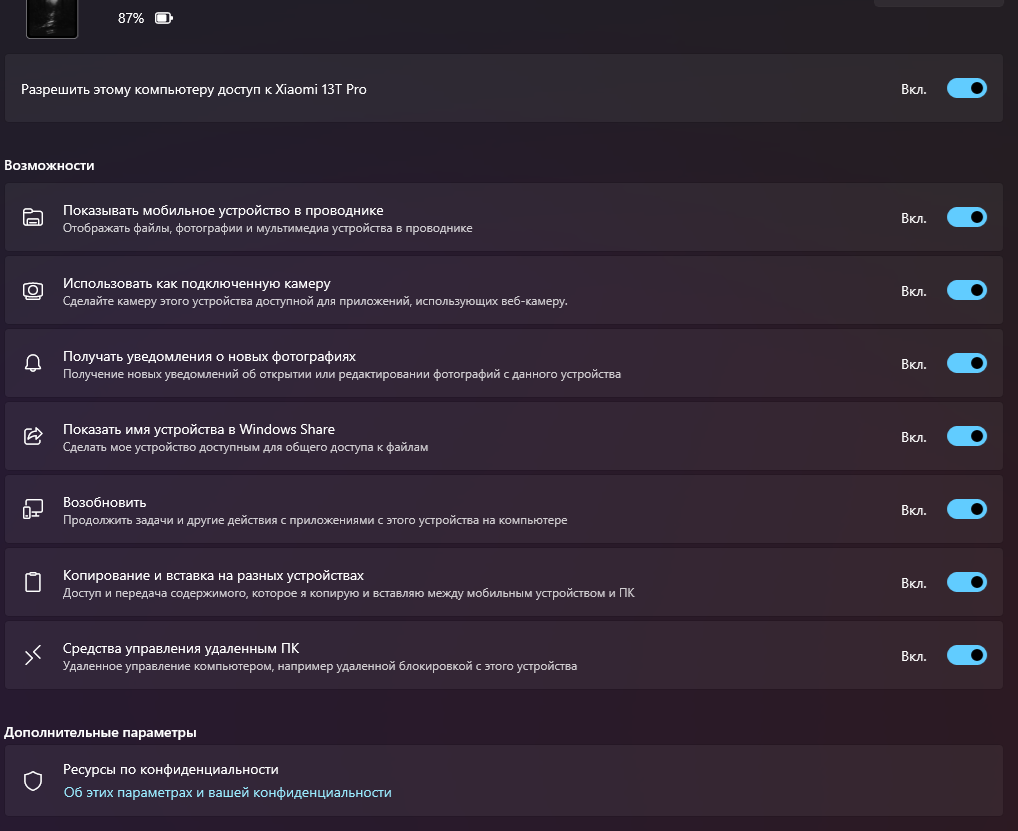The width and height of the screenshot is (1018, 831).
Task: Disable 'Получать уведомления о новых фотографиях' switch
Action: [967, 364]
